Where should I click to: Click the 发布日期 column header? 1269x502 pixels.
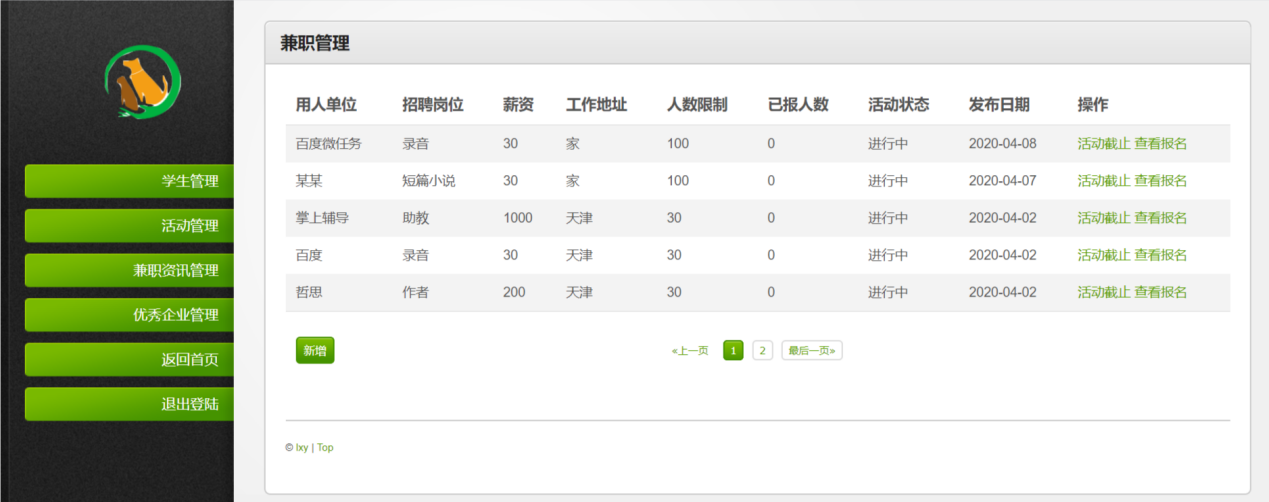[x=999, y=105]
